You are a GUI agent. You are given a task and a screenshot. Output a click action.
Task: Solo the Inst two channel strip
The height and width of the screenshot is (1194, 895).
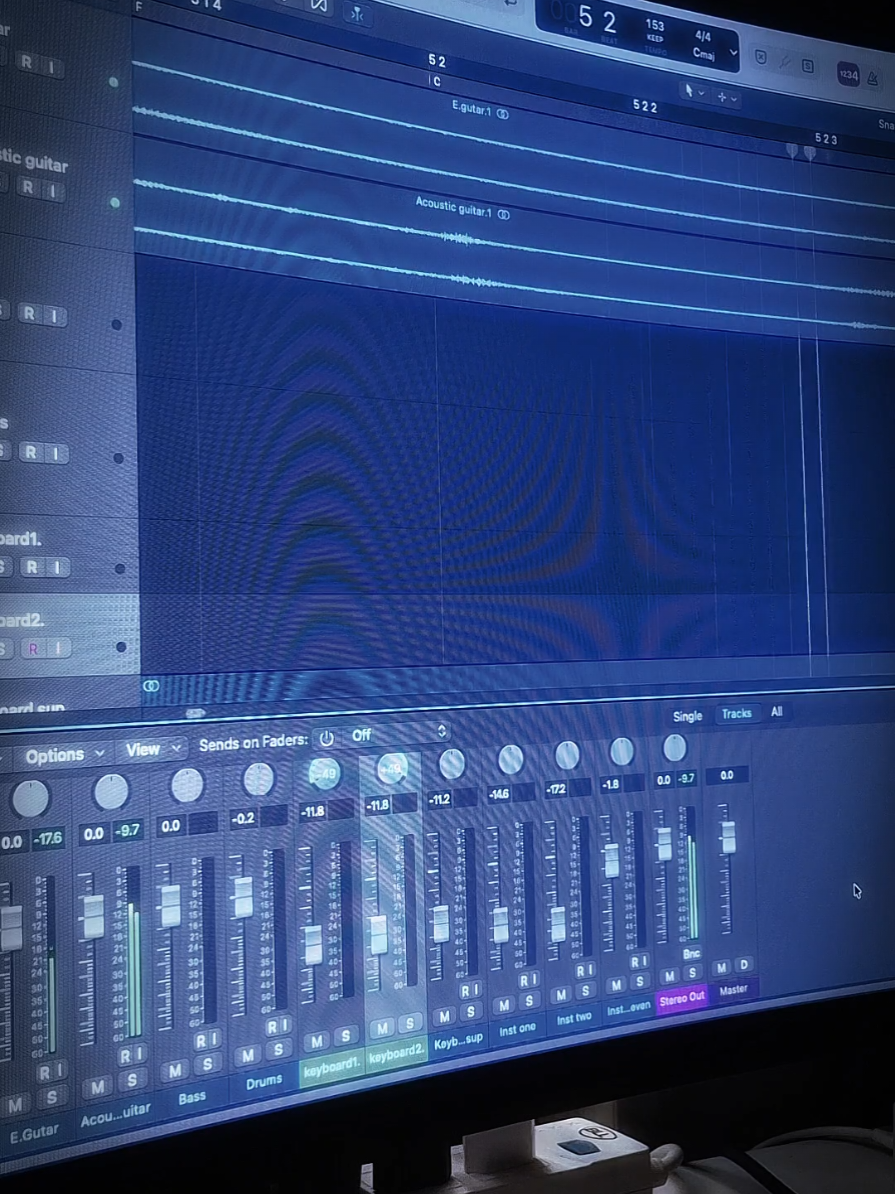pyautogui.click(x=585, y=991)
